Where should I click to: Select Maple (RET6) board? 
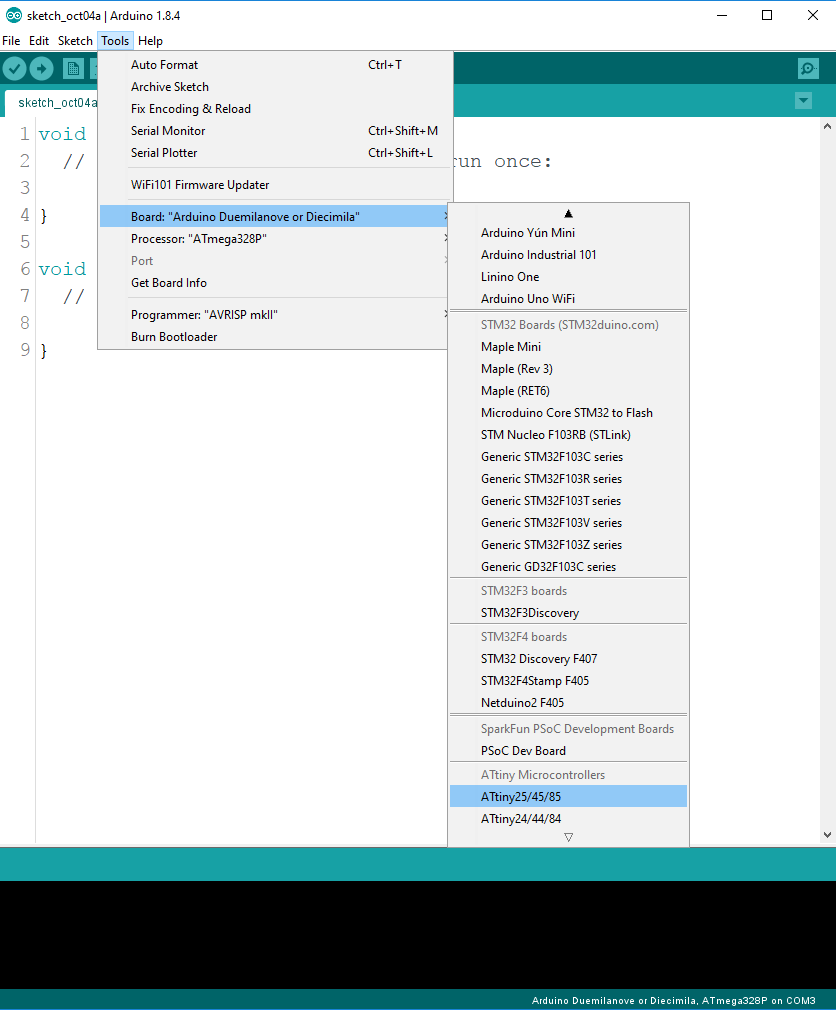coord(568,390)
